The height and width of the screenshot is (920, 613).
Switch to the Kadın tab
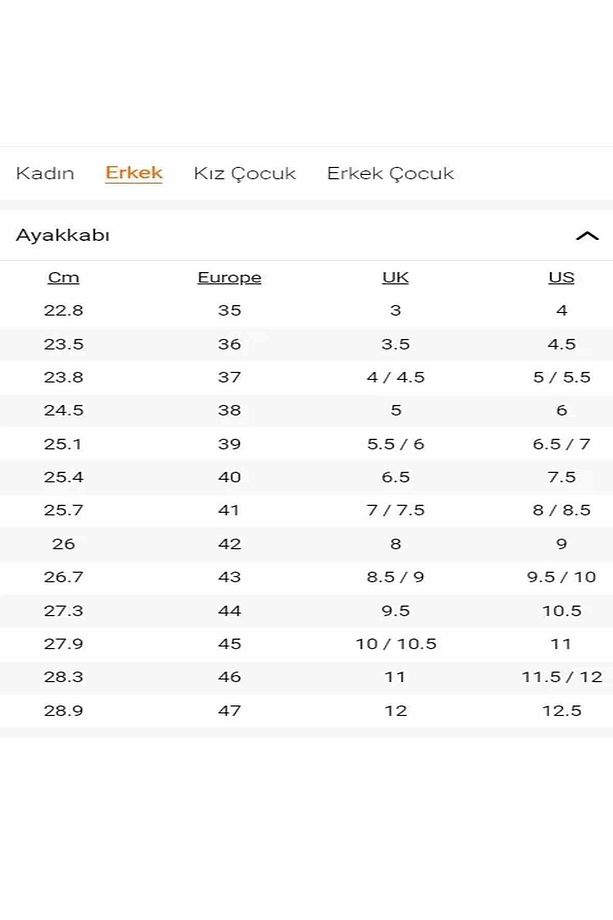[x=45, y=174]
